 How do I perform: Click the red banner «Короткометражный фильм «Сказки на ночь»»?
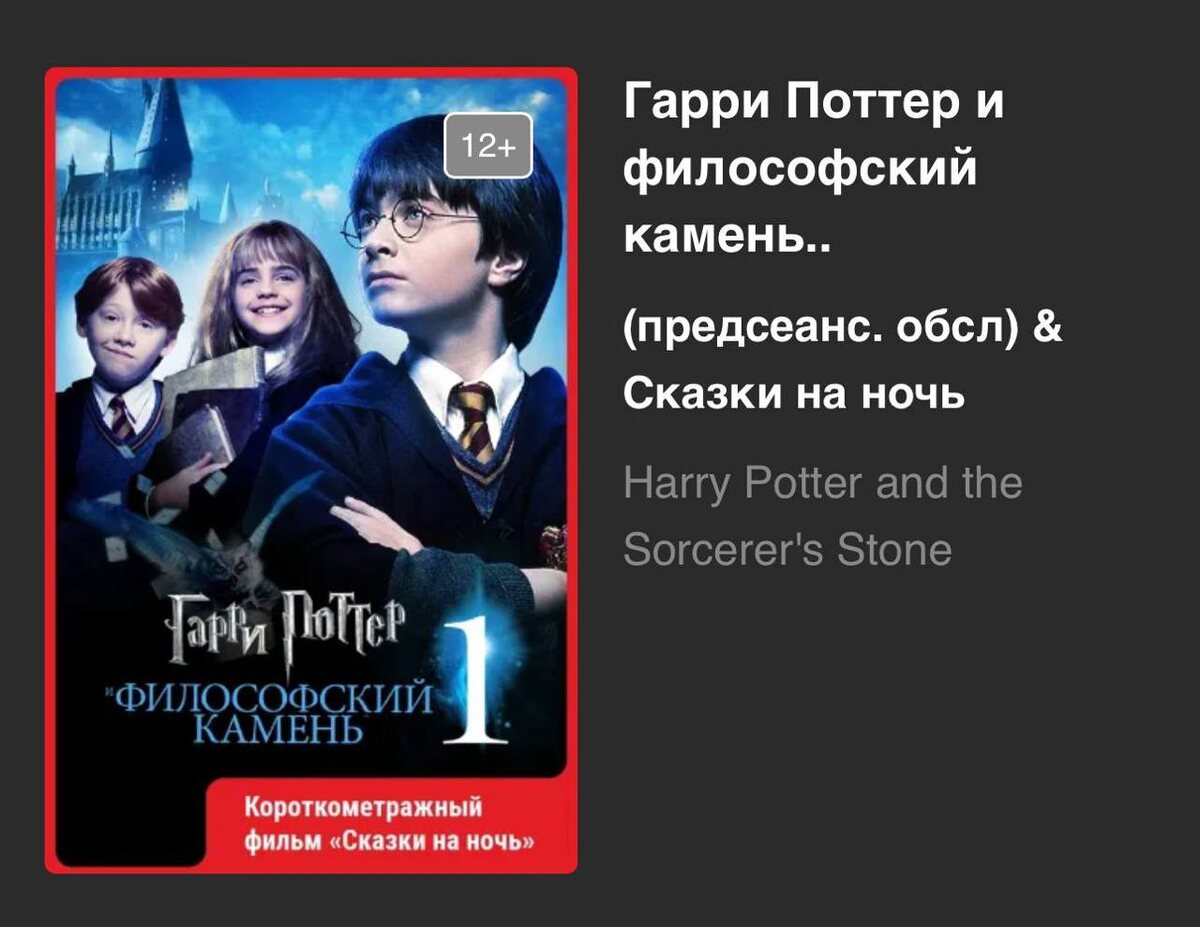[x=390, y=823]
